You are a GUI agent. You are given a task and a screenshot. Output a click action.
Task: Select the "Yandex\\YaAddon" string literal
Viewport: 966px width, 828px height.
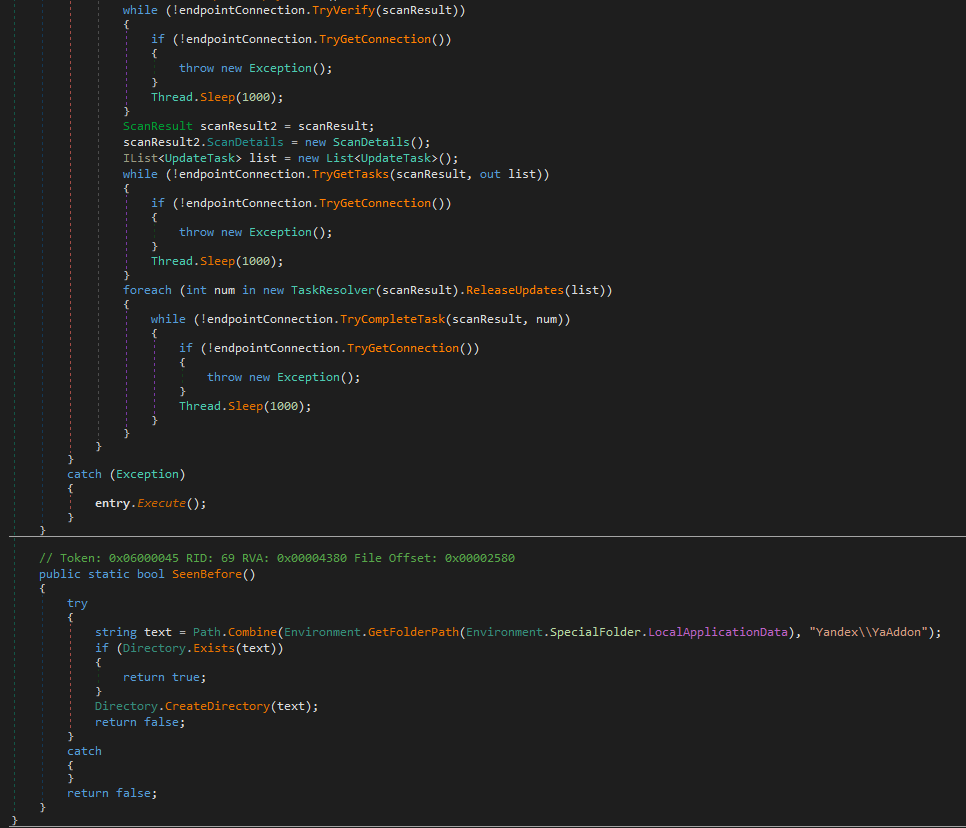pos(868,632)
